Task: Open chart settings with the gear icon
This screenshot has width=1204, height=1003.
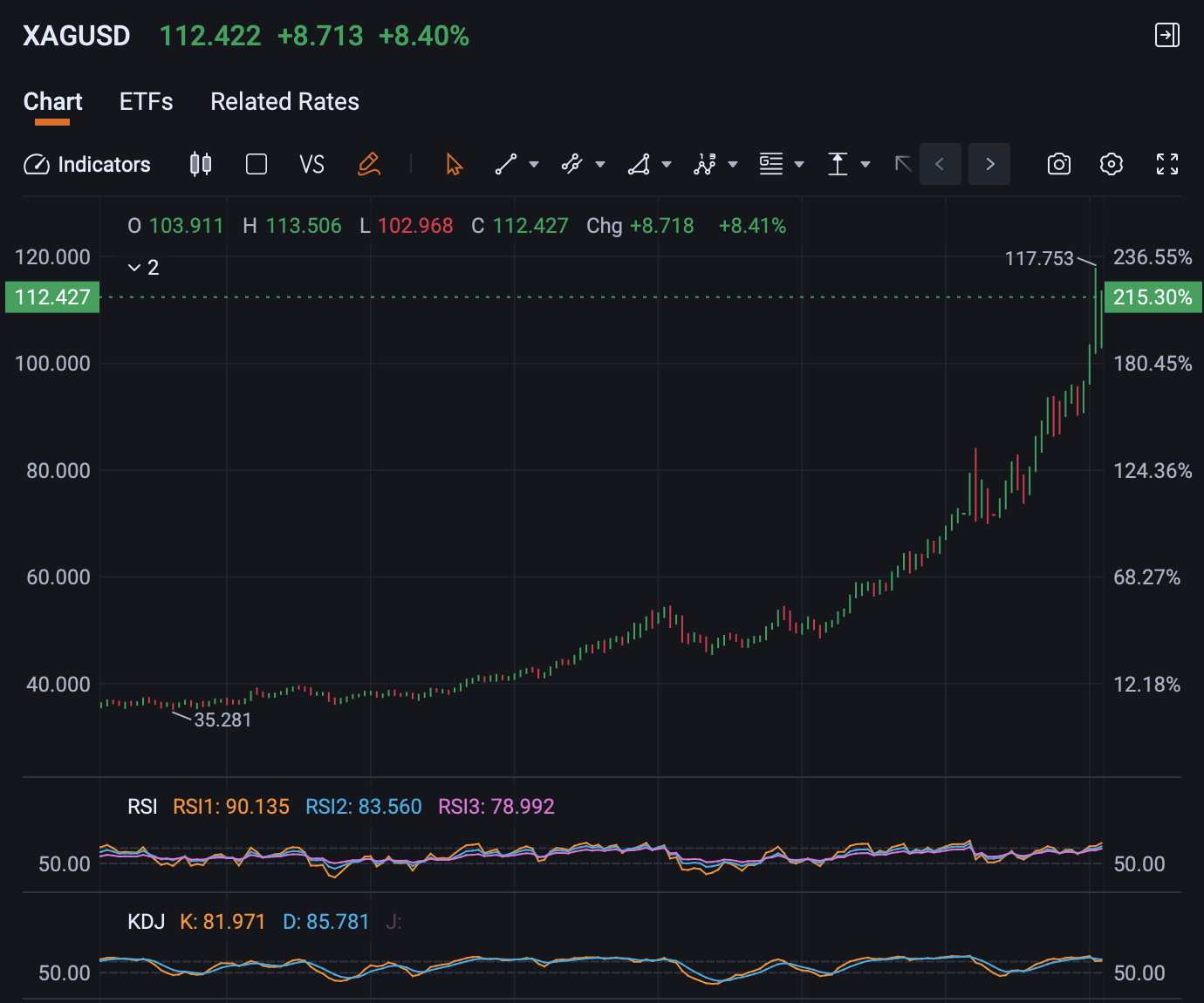Action: [x=1111, y=164]
